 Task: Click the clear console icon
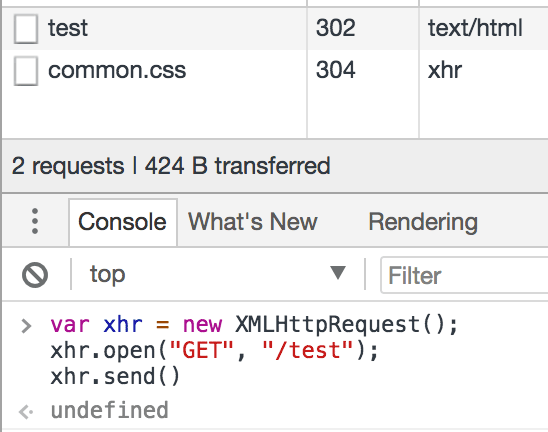[35, 275]
